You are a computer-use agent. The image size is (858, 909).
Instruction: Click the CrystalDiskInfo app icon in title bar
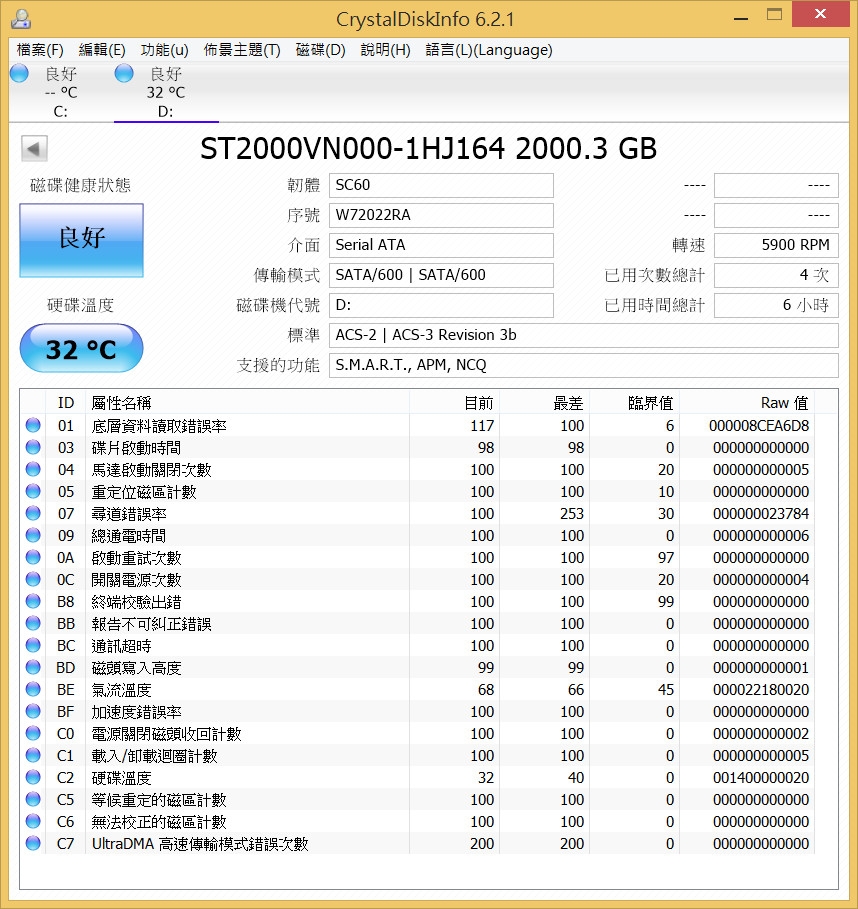tap(21, 19)
